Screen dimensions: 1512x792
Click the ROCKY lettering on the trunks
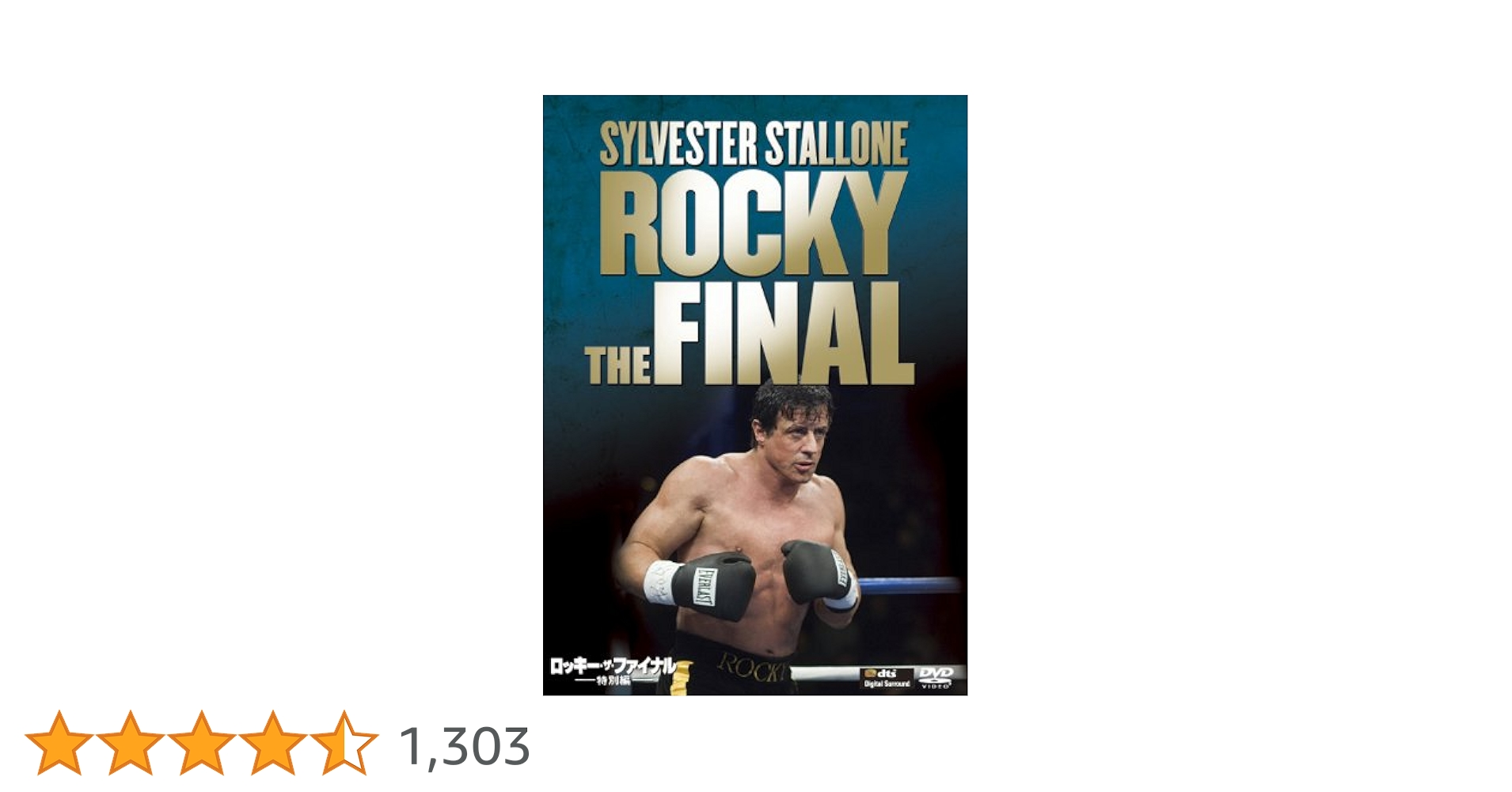pyautogui.click(x=754, y=668)
